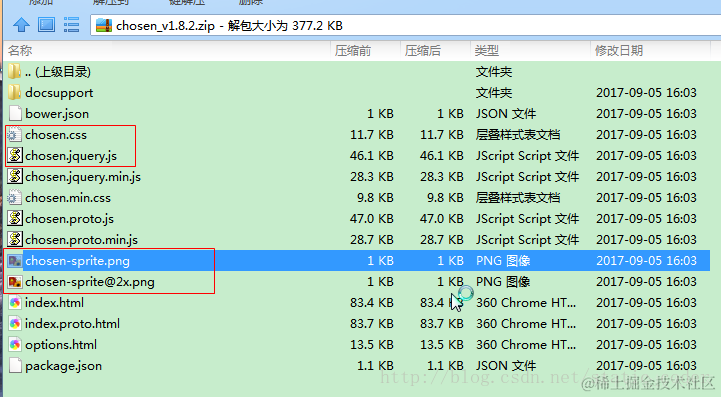Click the 28.7 KB original size of chosen.proto.min.js
This screenshot has height=397, width=721.
point(372,240)
